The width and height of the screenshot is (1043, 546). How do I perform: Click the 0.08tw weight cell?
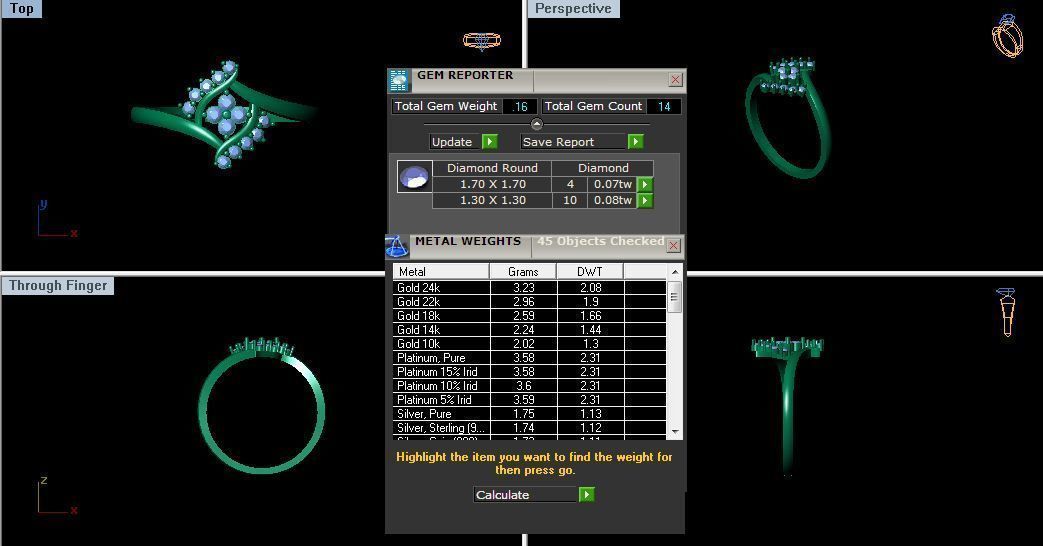(x=612, y=200)
